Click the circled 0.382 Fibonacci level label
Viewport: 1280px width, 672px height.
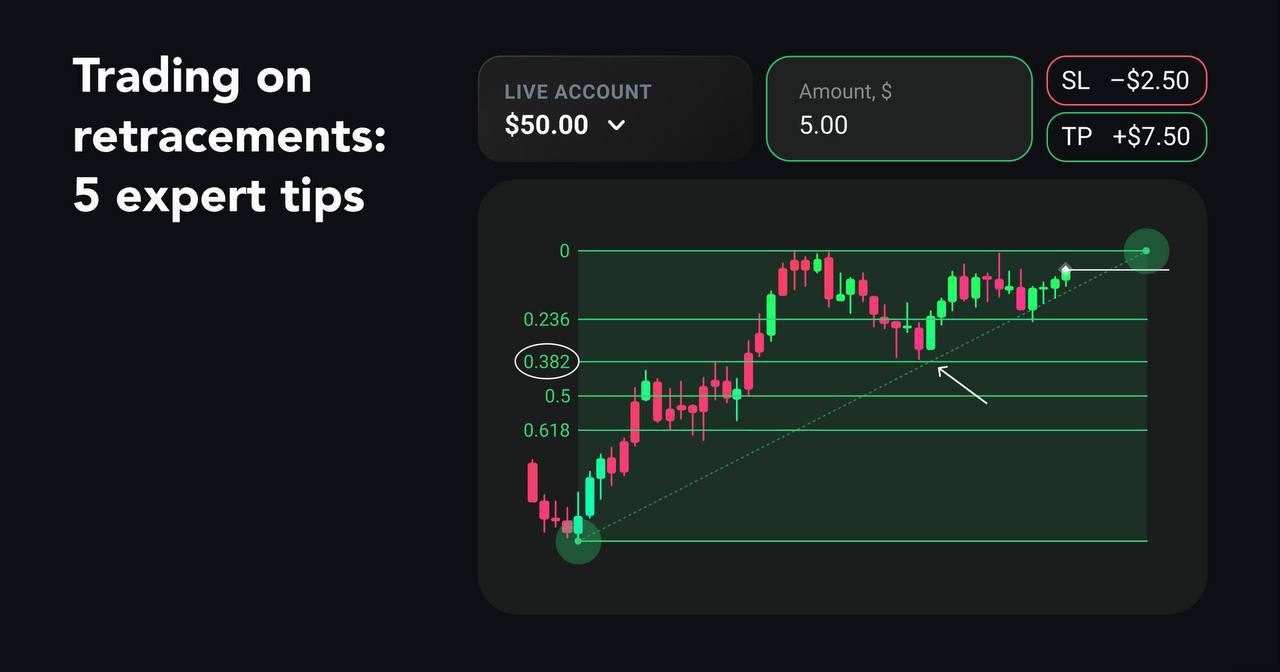pyautogui.click(x=547, y=362)
